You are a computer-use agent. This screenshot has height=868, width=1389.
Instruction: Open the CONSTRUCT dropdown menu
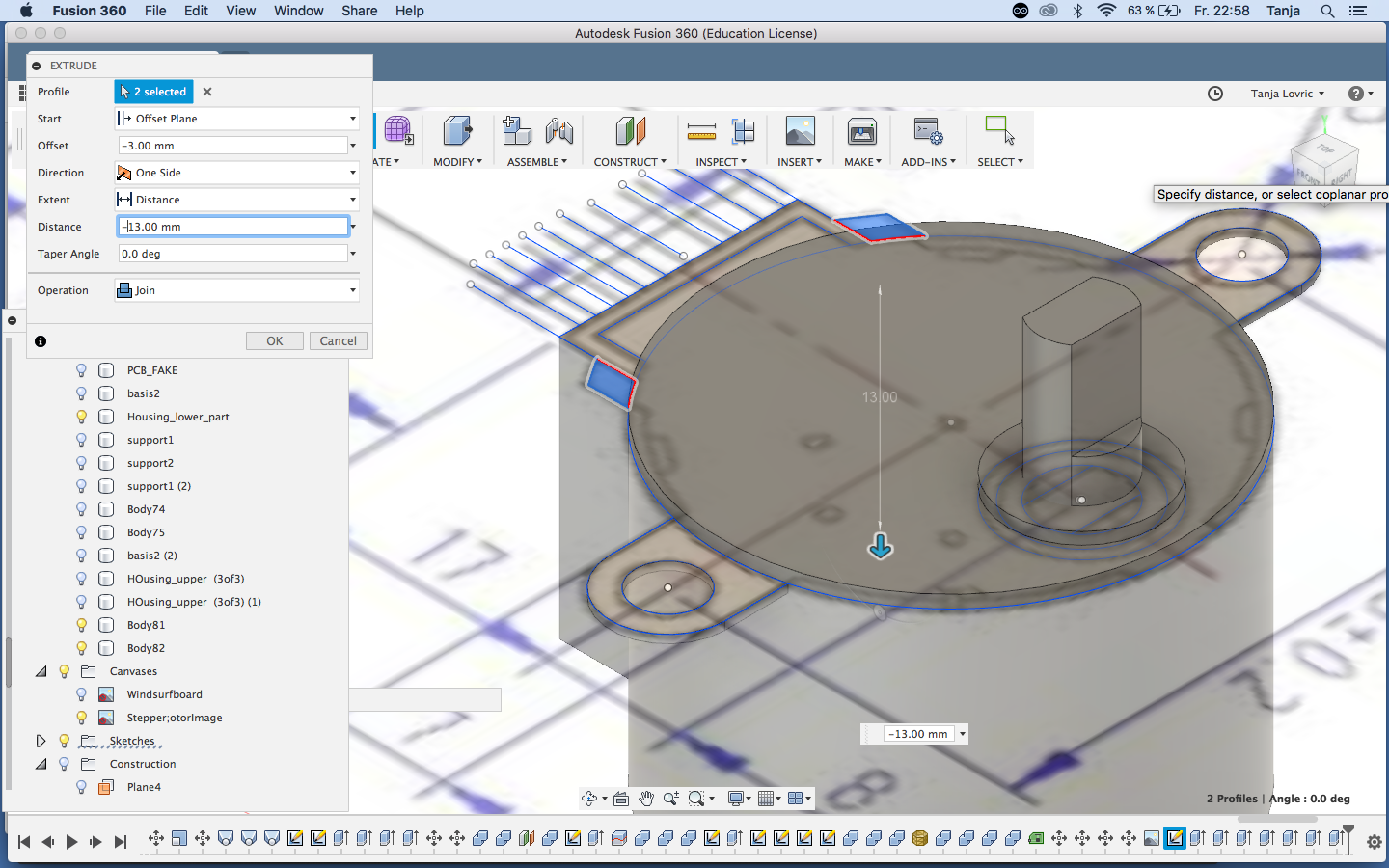[630, 162]
